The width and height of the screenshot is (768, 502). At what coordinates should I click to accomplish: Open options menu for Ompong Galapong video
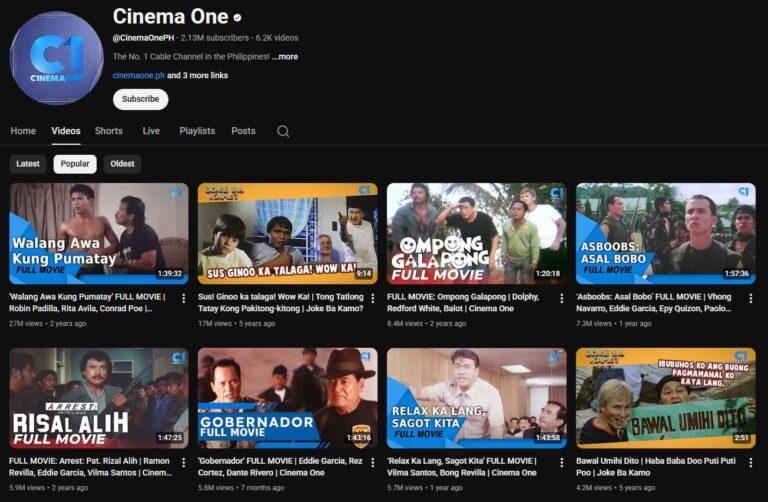(x=562, y=298)
